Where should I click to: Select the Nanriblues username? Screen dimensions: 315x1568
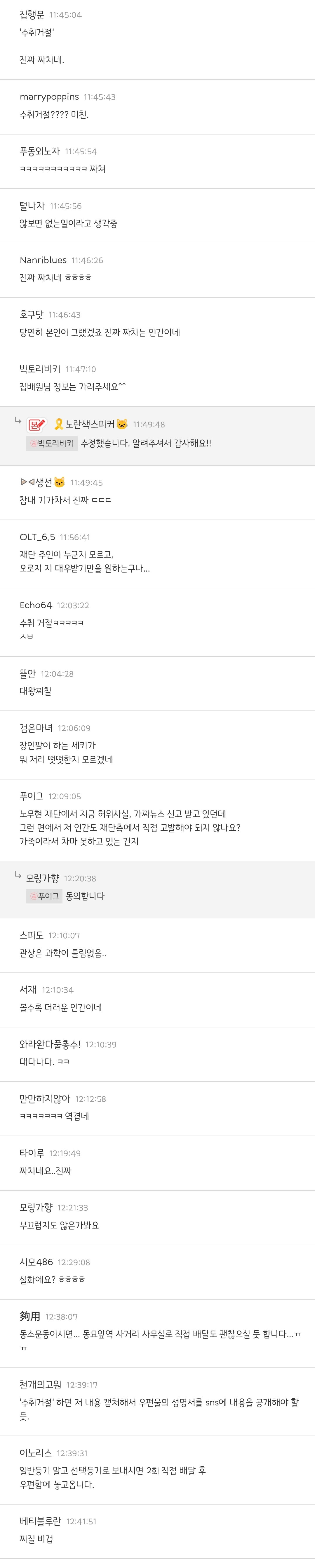tap(43, 260)
